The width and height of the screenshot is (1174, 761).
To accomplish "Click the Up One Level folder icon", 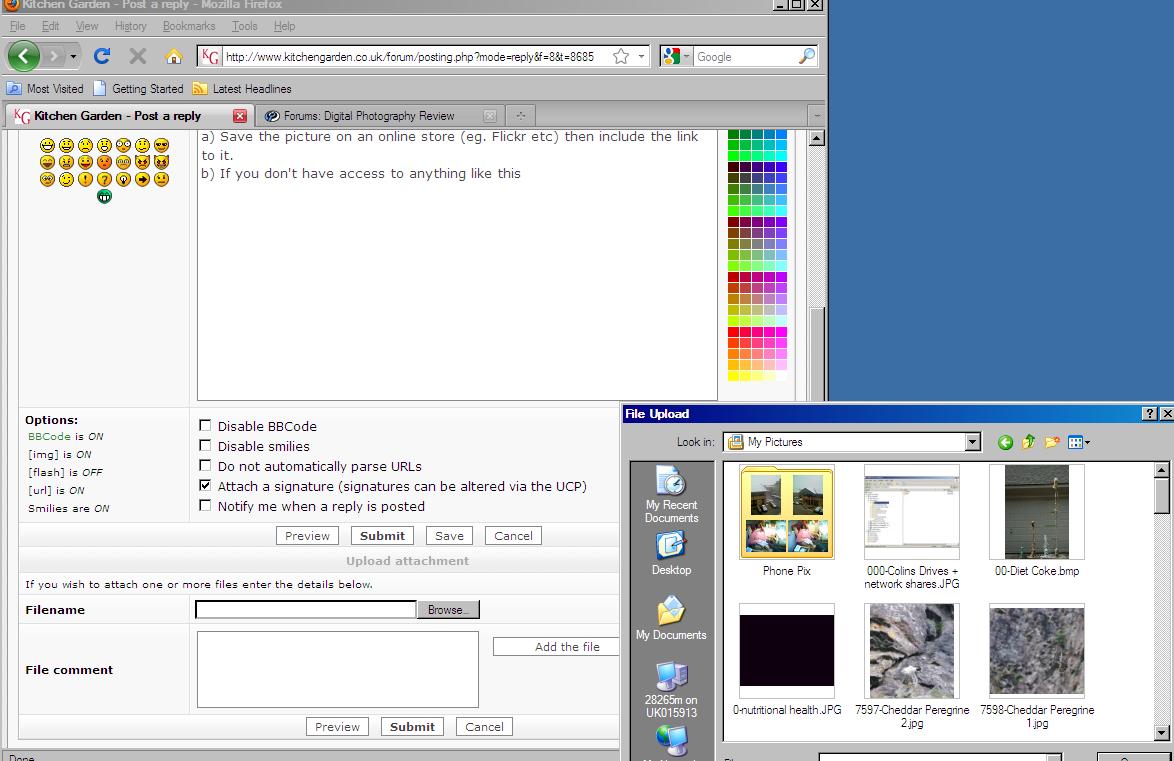I will tap(1028, 442).
